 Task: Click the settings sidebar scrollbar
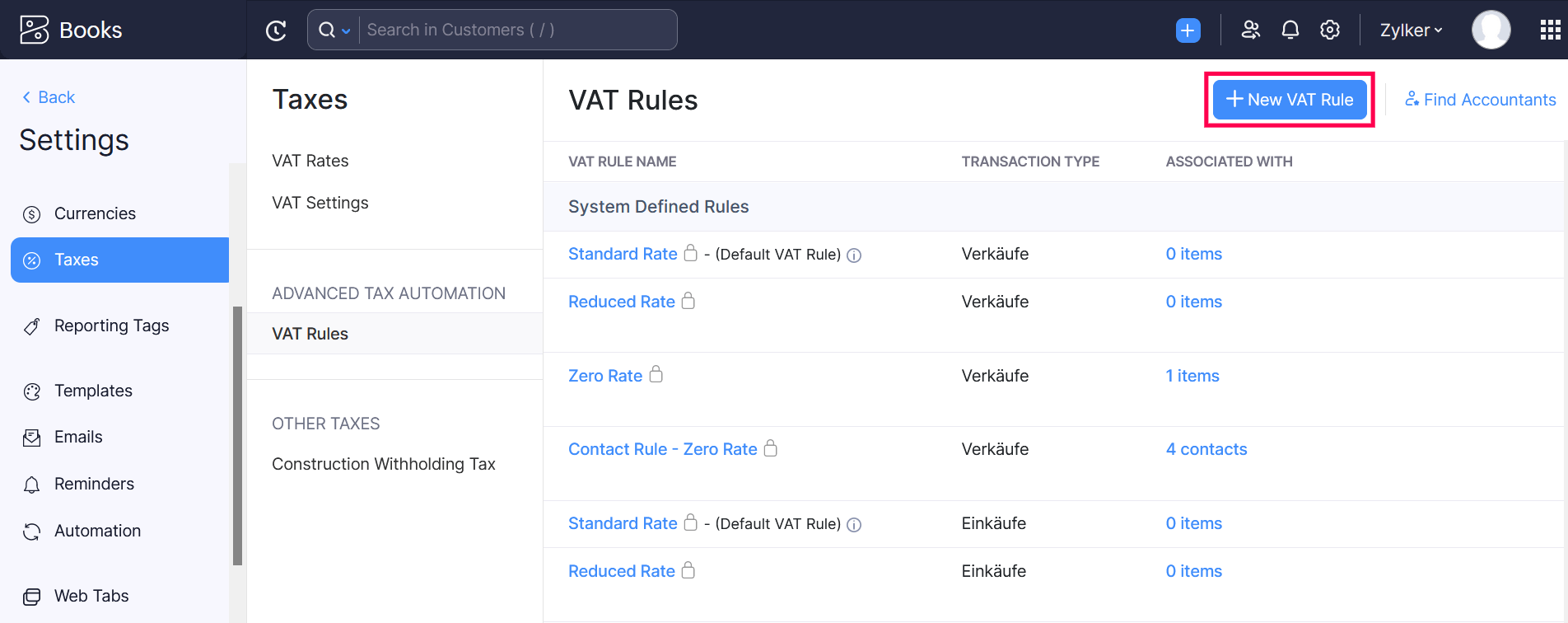[x=237, y=435]
